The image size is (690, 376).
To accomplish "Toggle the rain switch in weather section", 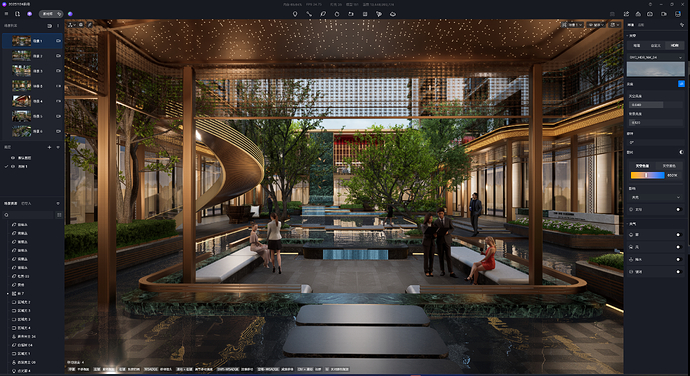I will click(678, 259).
